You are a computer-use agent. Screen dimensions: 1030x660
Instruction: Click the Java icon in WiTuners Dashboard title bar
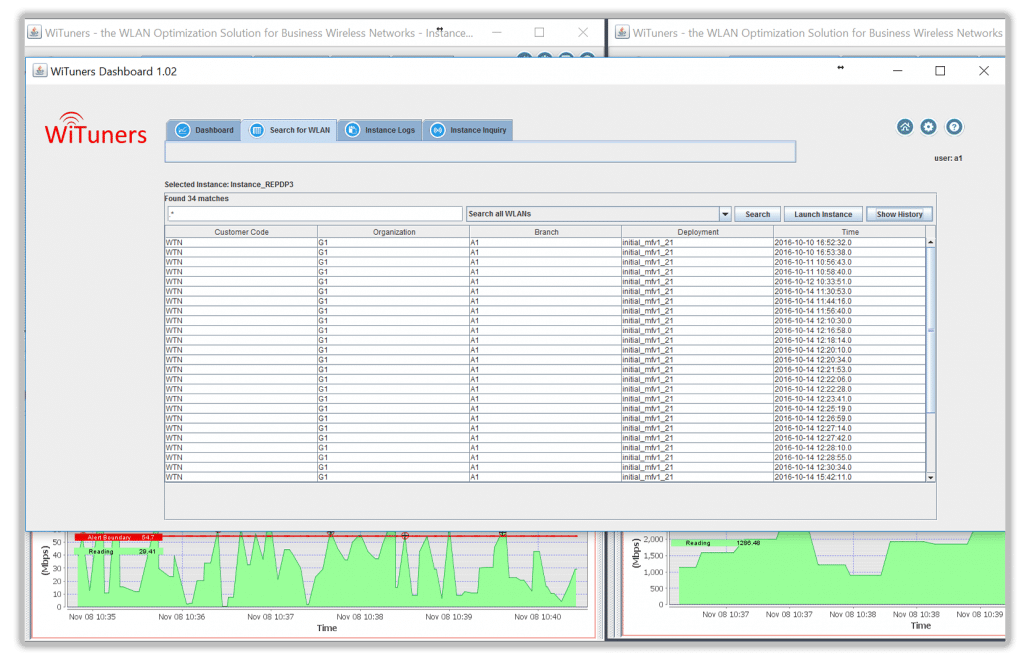pyautogui.click(x=40, y=71)
